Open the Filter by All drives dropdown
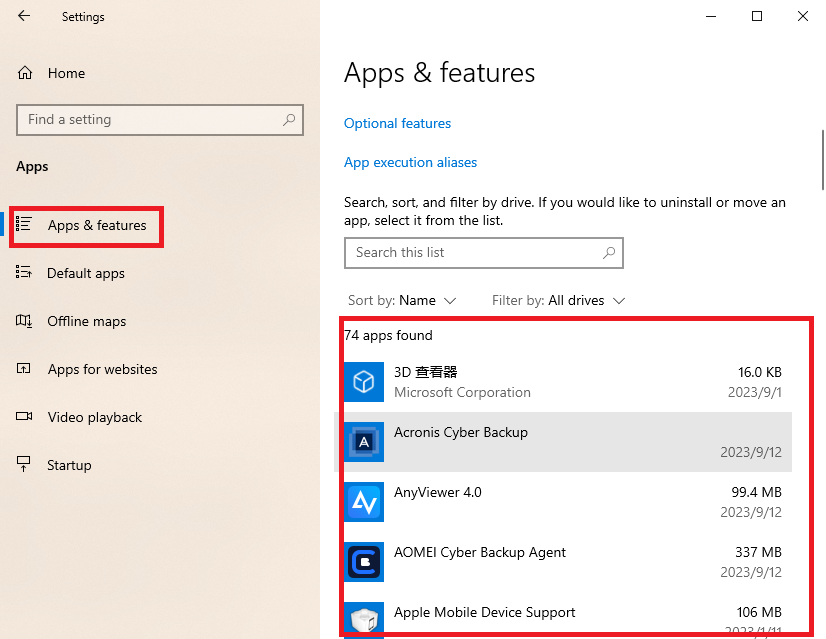The height and width of the screenshot is (639, 826). (558, 300)
